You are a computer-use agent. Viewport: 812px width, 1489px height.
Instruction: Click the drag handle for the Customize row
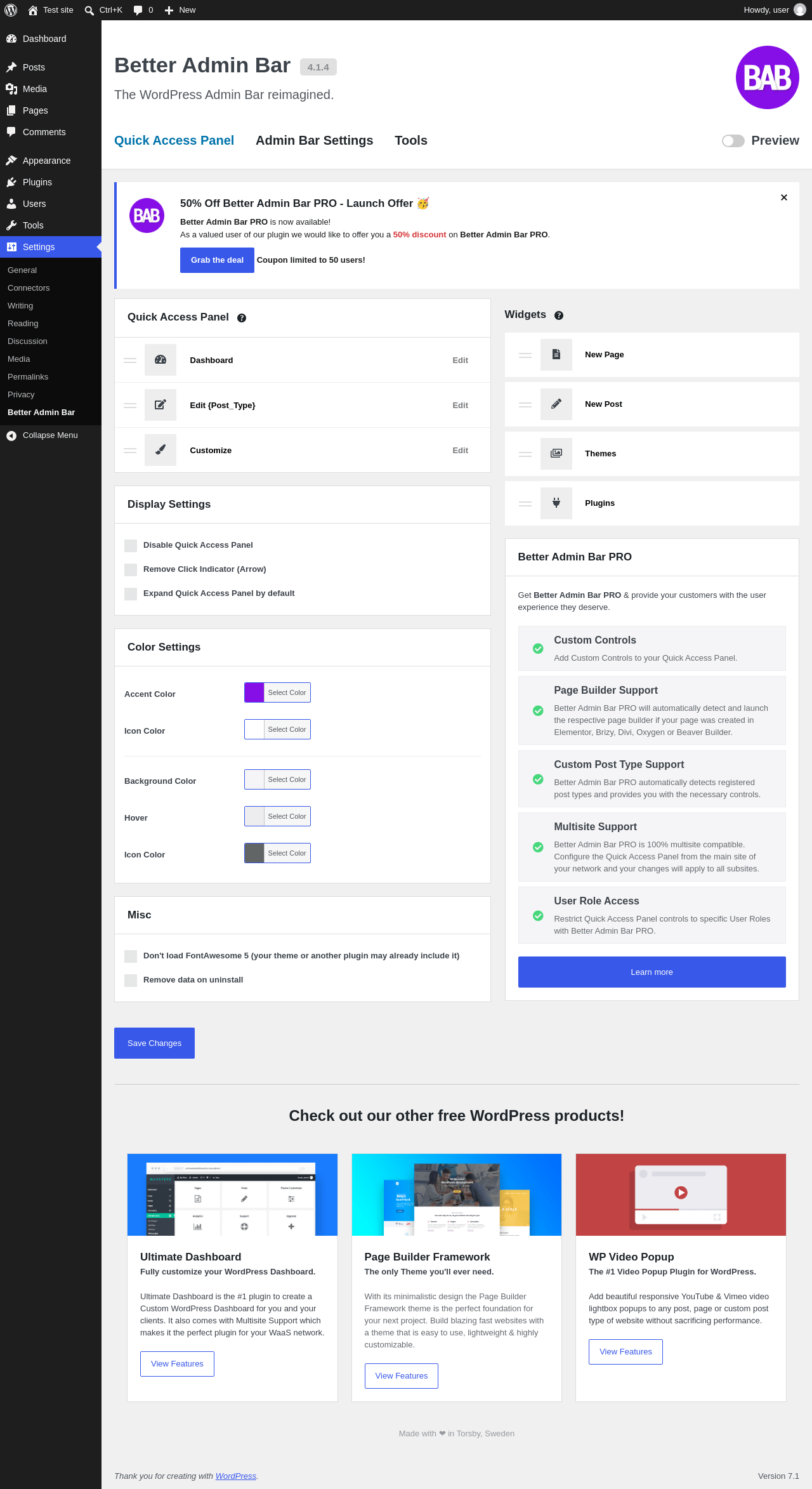pyautogui.click(x=130, y=450)
